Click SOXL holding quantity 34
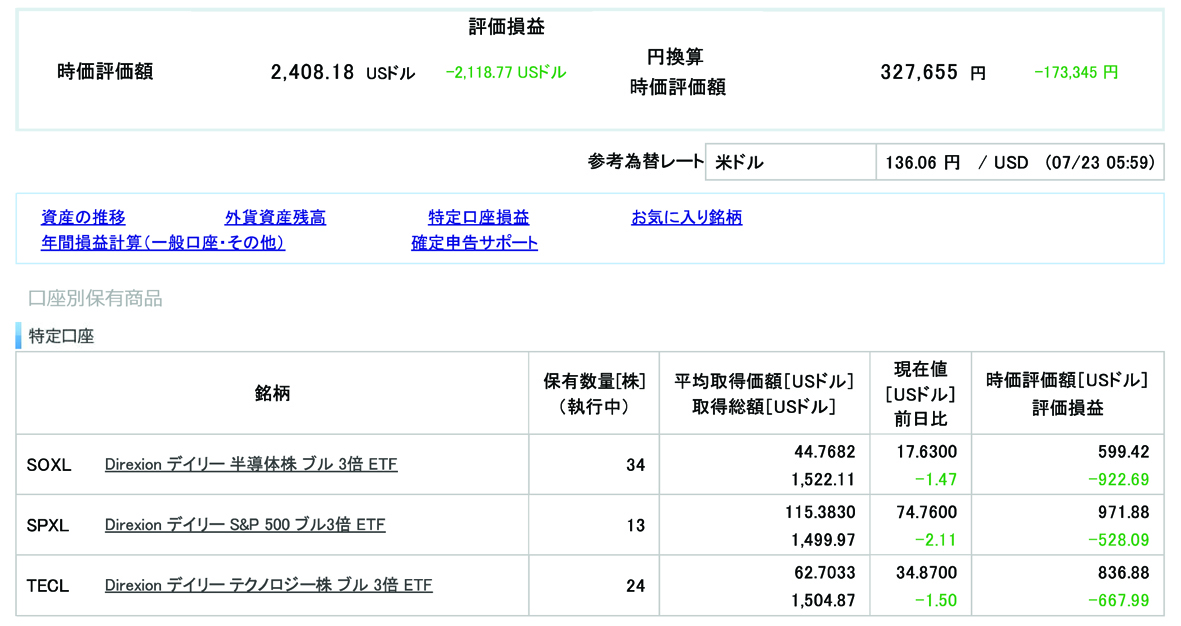This screenshot has width=1181, height=626. (x=636, y=466)
